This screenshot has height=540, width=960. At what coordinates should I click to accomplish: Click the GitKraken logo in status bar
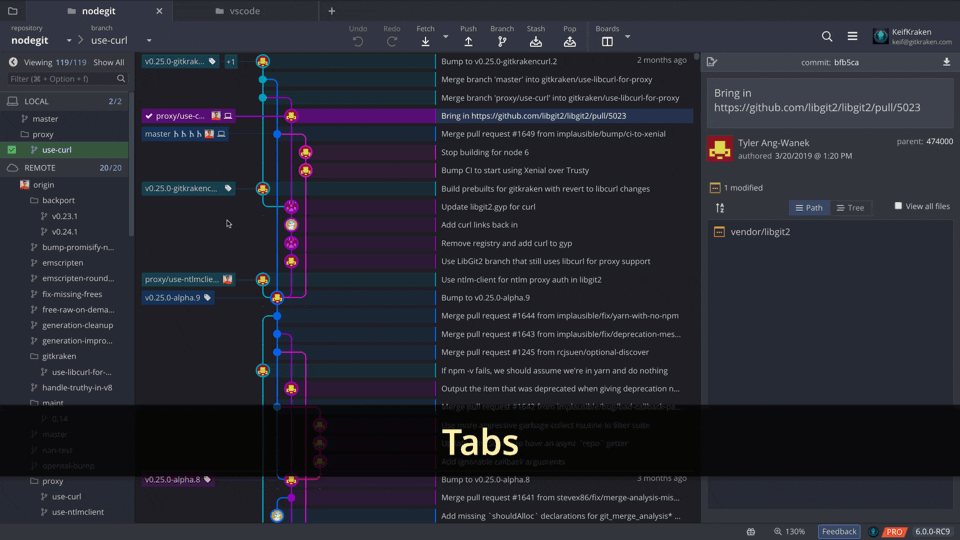[874, 531]
